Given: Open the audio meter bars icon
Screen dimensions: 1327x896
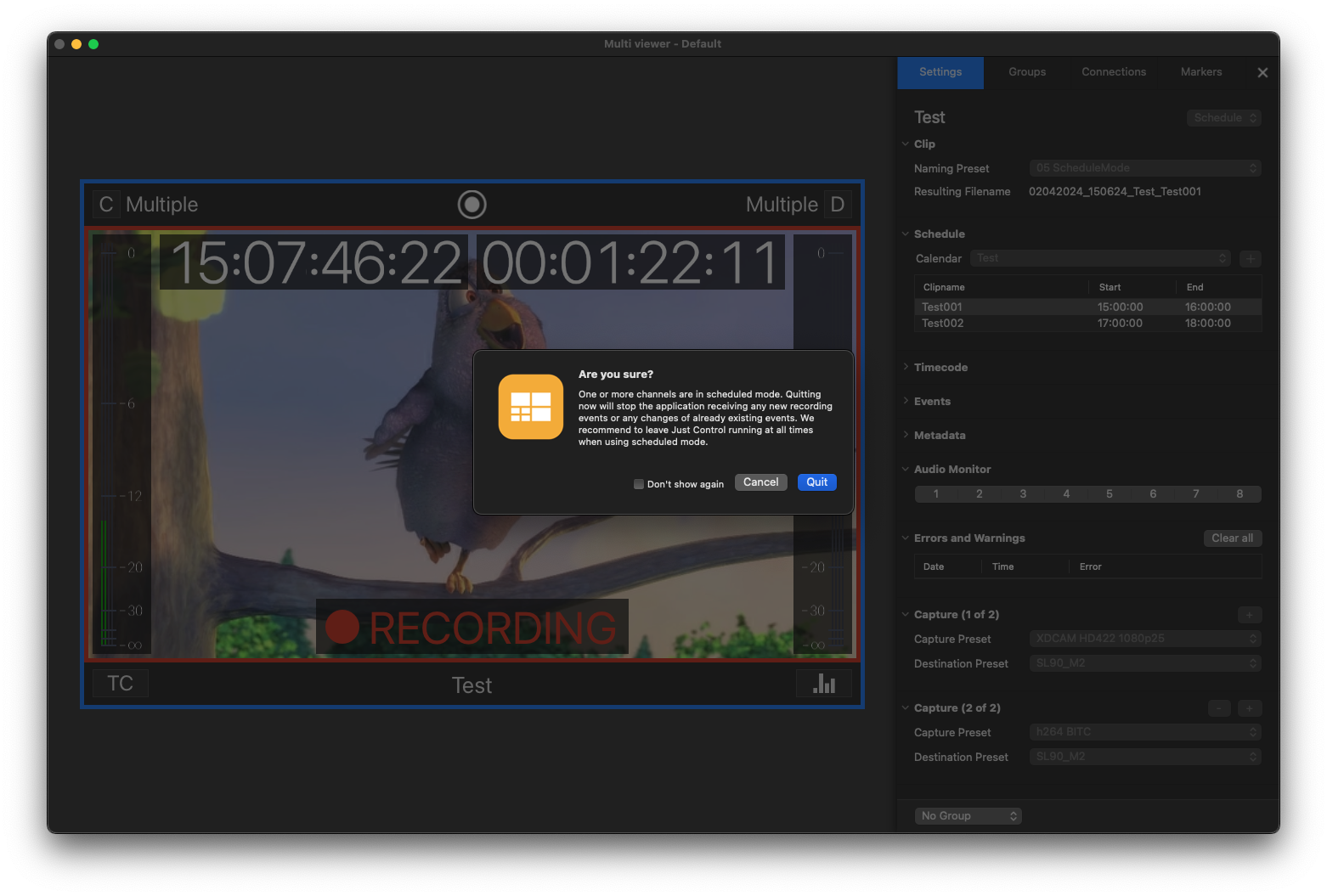Looking at the screenshot, I should 824,684.
